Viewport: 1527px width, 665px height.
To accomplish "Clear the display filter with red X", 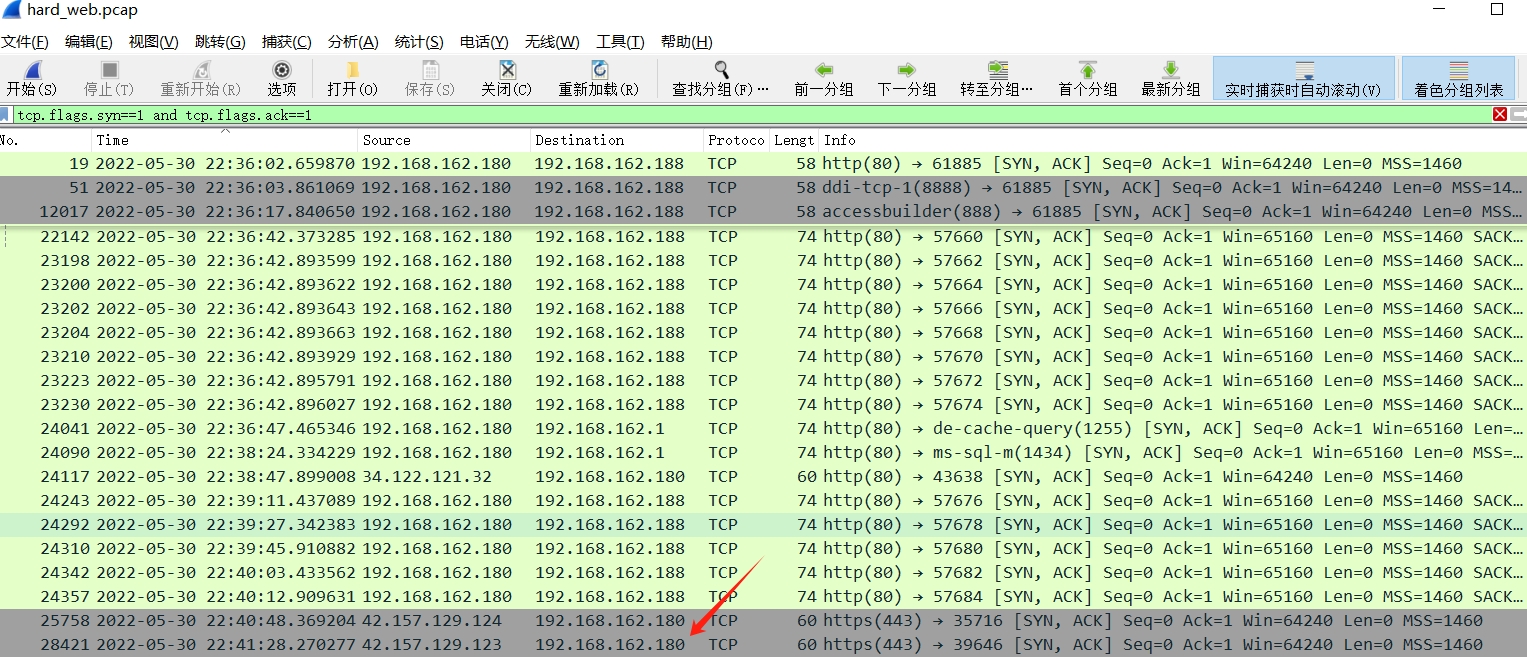I will point(1500,115).
